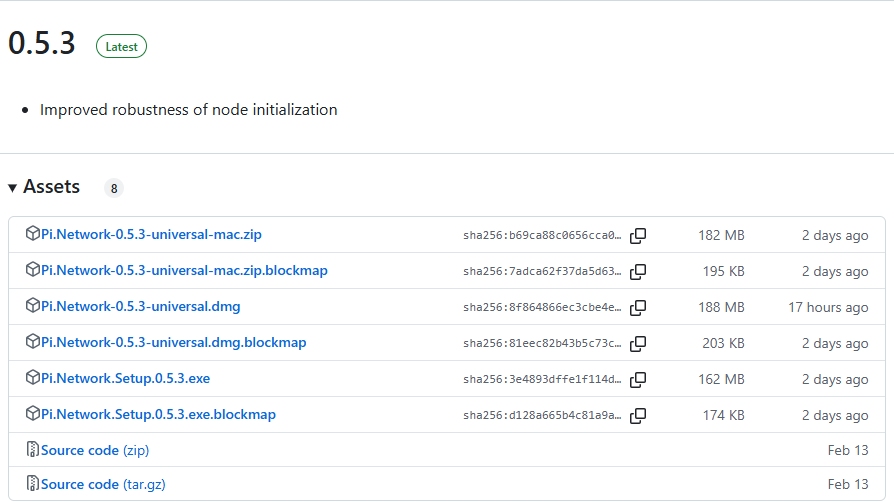
Task: Copy SHA256 hash for universal.dmg
Action: pyautogui.click(x=638, y=308)
